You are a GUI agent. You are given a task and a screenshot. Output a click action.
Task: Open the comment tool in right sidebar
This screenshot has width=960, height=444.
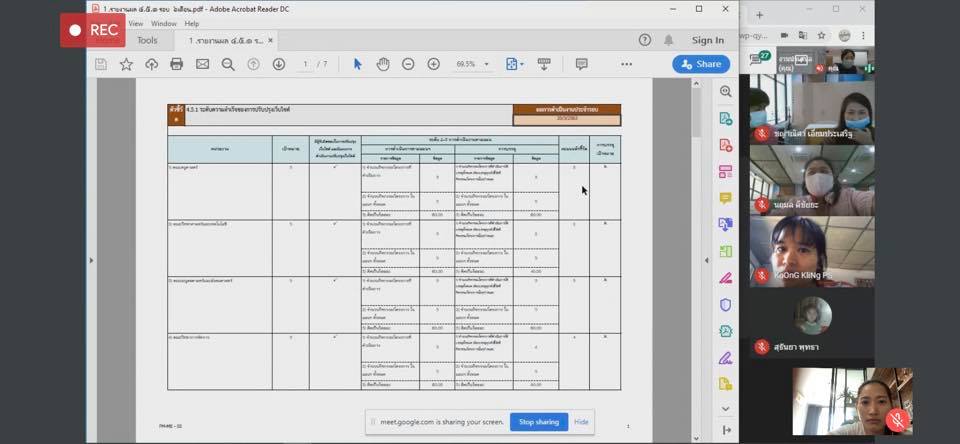tap(725, 198)
